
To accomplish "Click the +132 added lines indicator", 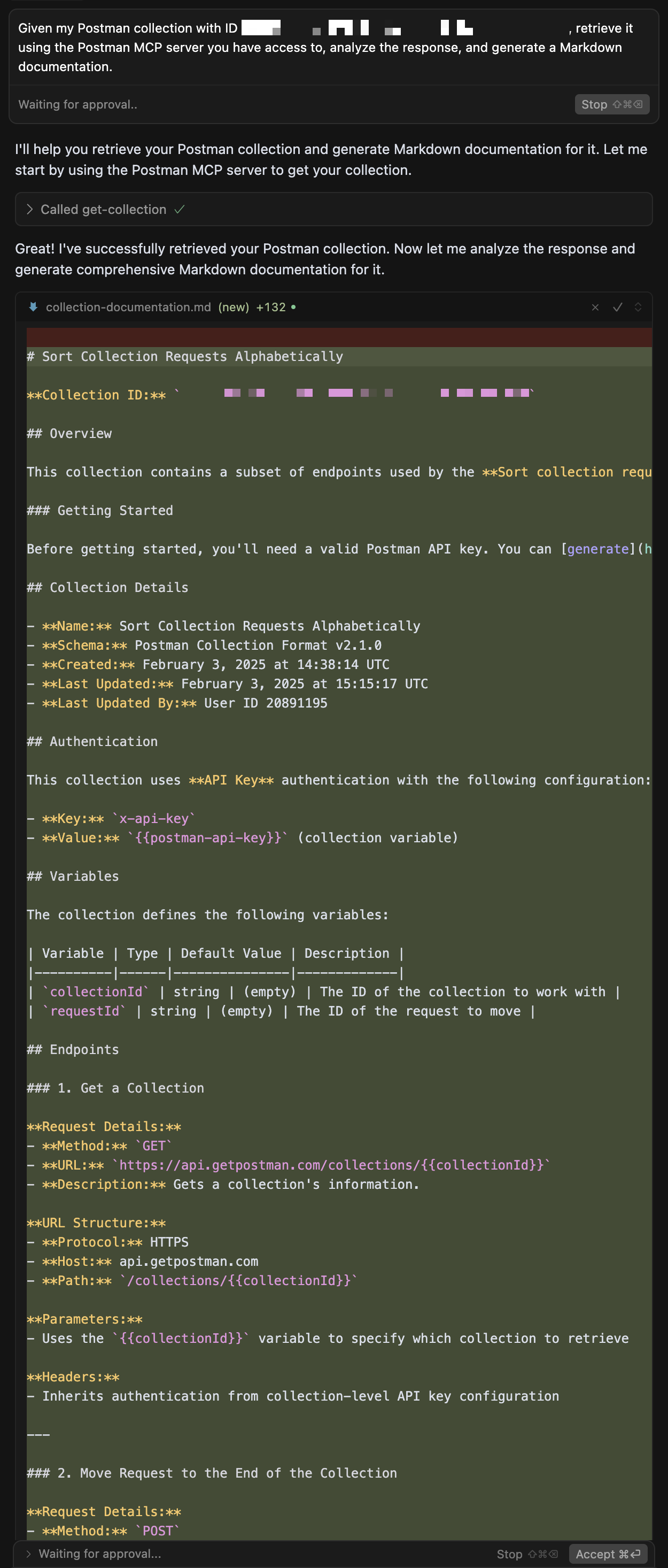I will pos(271,308).
